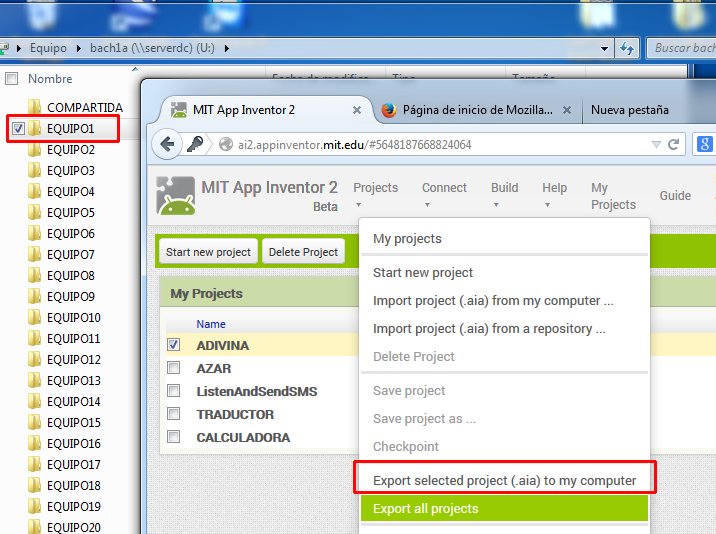This screenshot has width=716, height=534.
Task: Click the Start new project toolbar button
Action: pos(208,252)
